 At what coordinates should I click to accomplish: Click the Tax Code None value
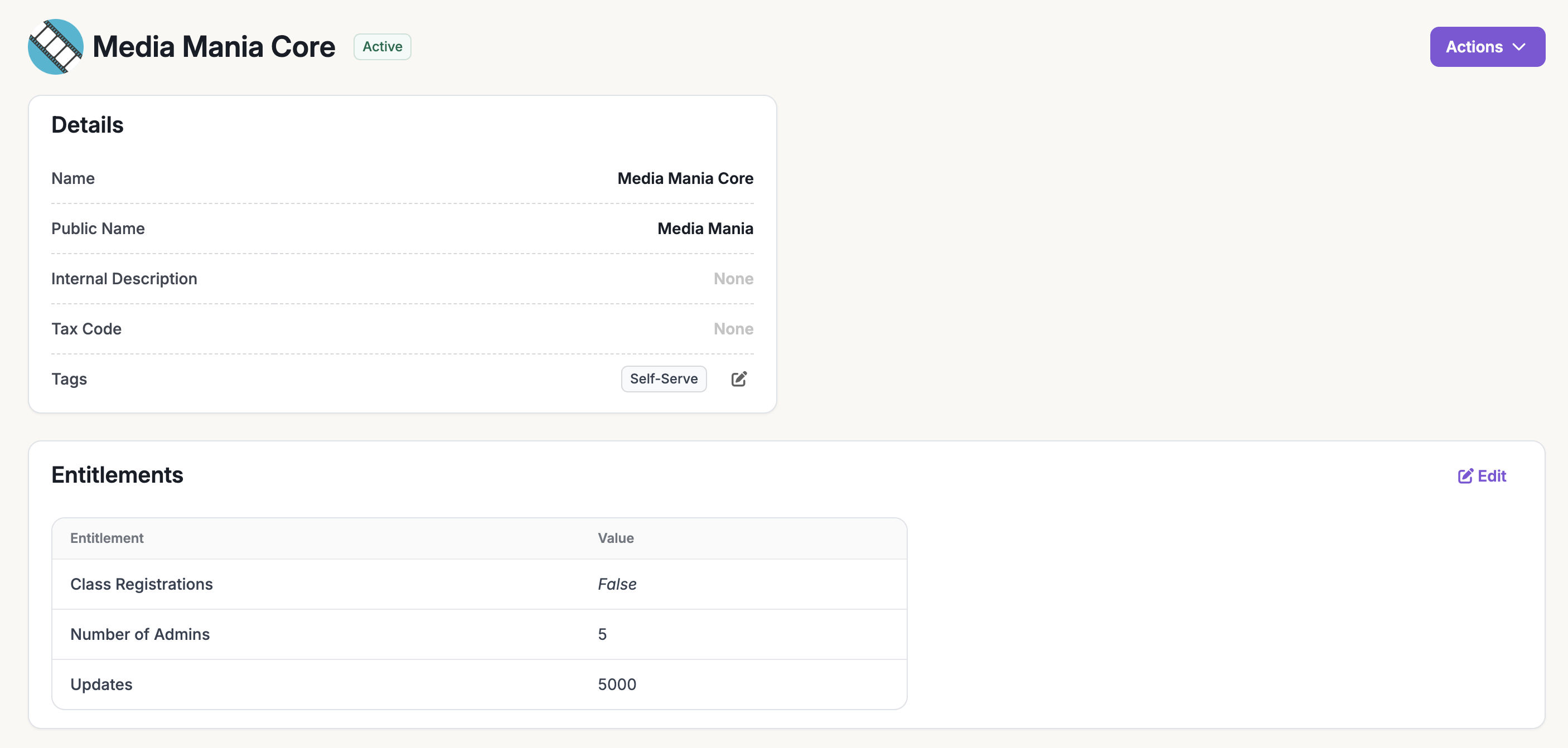click(x=733, y=329)
